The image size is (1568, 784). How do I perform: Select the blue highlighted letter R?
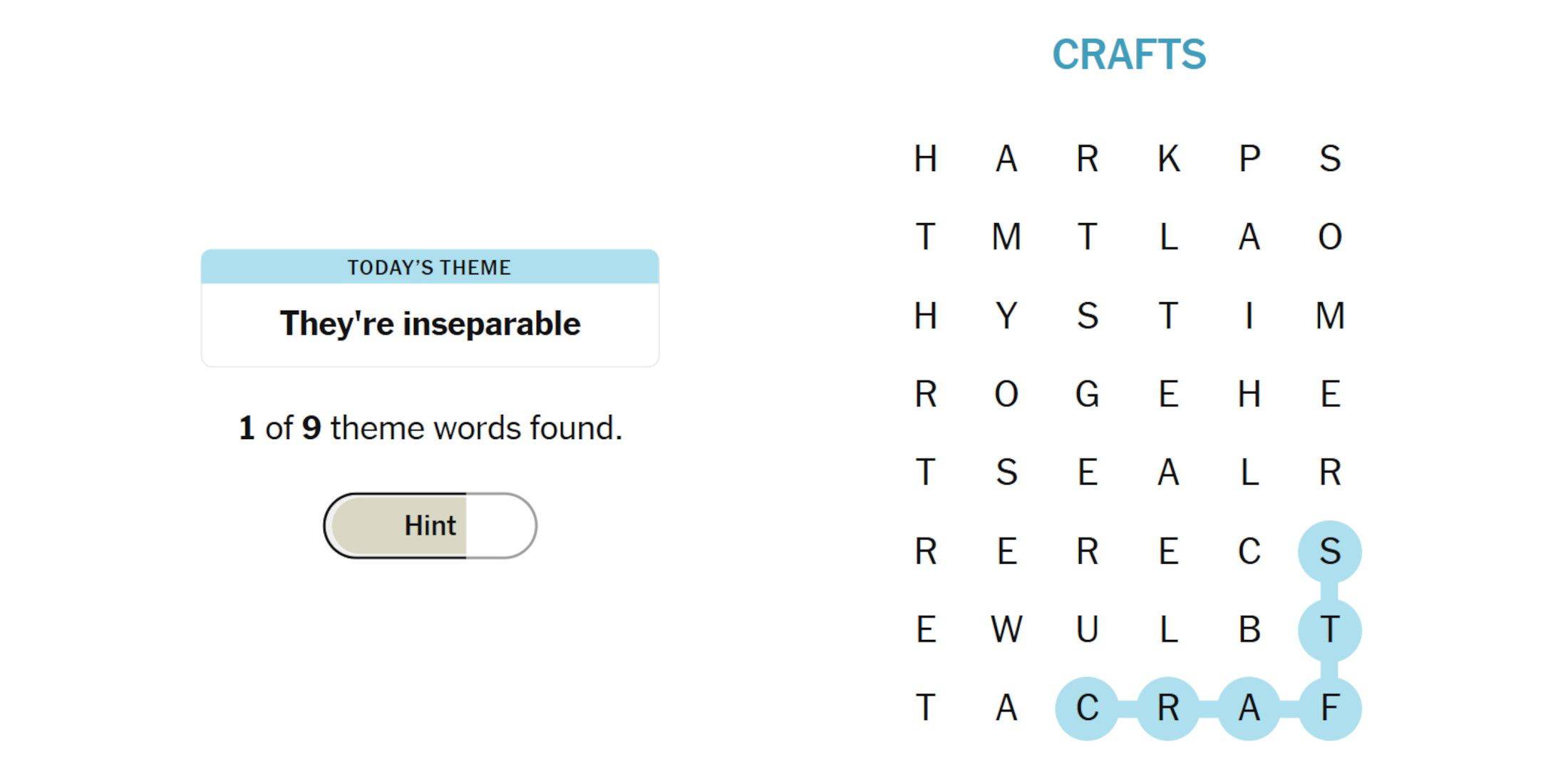[x=1168, y=708]
